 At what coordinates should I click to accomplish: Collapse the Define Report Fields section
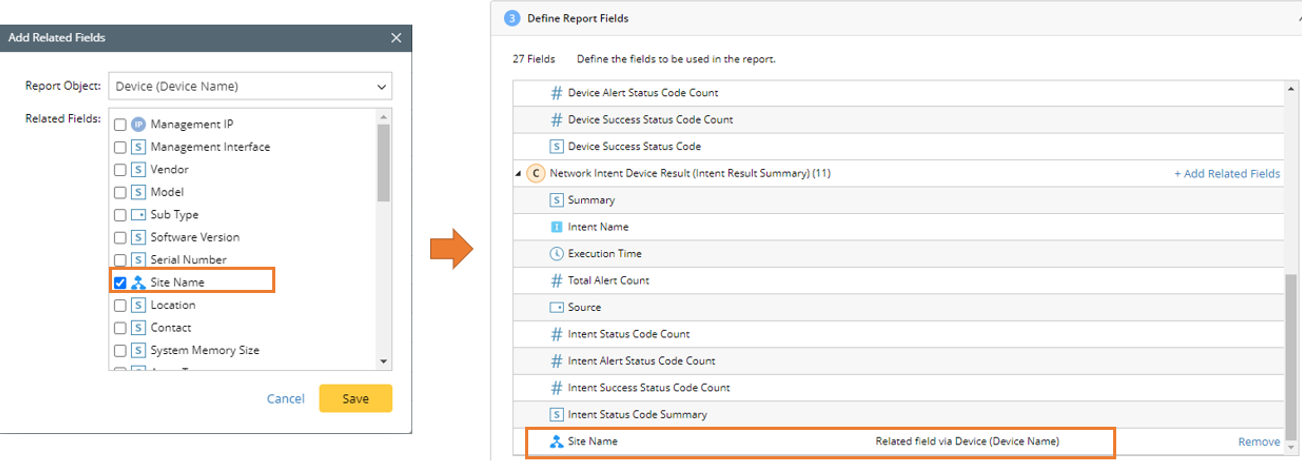tap(1297, 19)
